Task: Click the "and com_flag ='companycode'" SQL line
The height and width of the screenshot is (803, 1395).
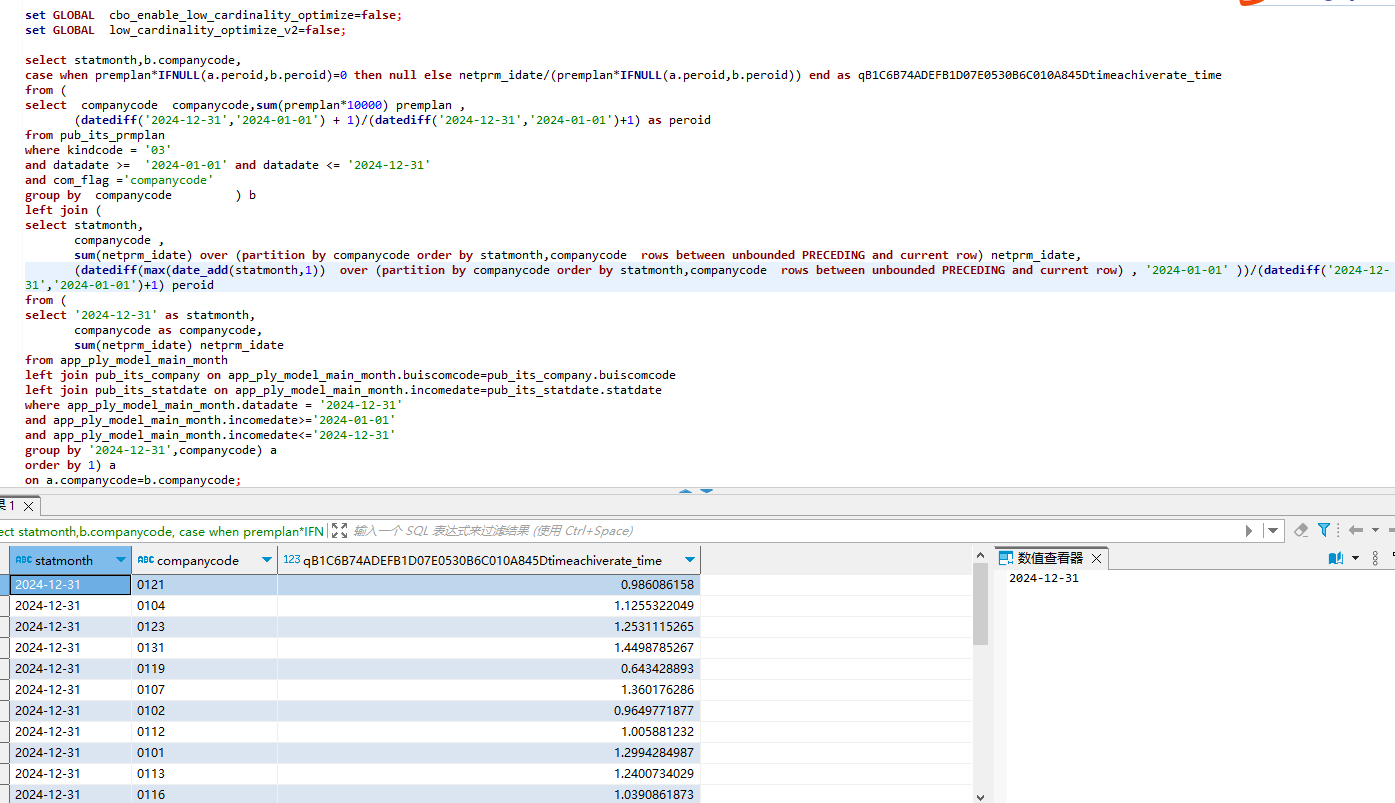Action: (x=119, y=180)
